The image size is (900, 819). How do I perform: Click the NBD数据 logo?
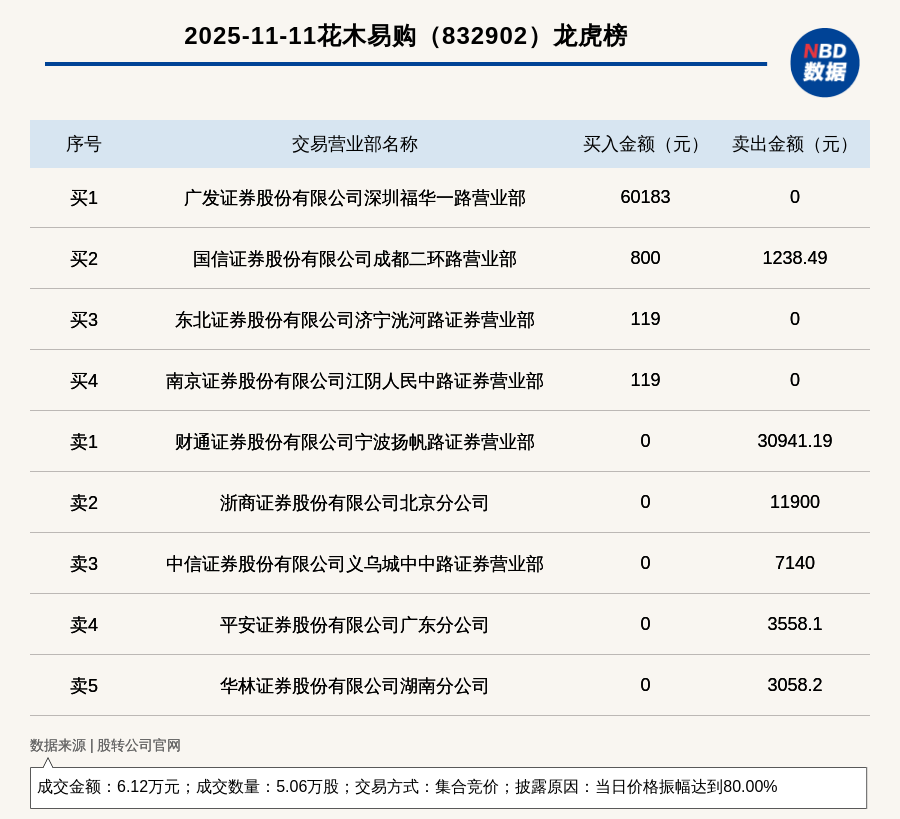coord(824,62)
